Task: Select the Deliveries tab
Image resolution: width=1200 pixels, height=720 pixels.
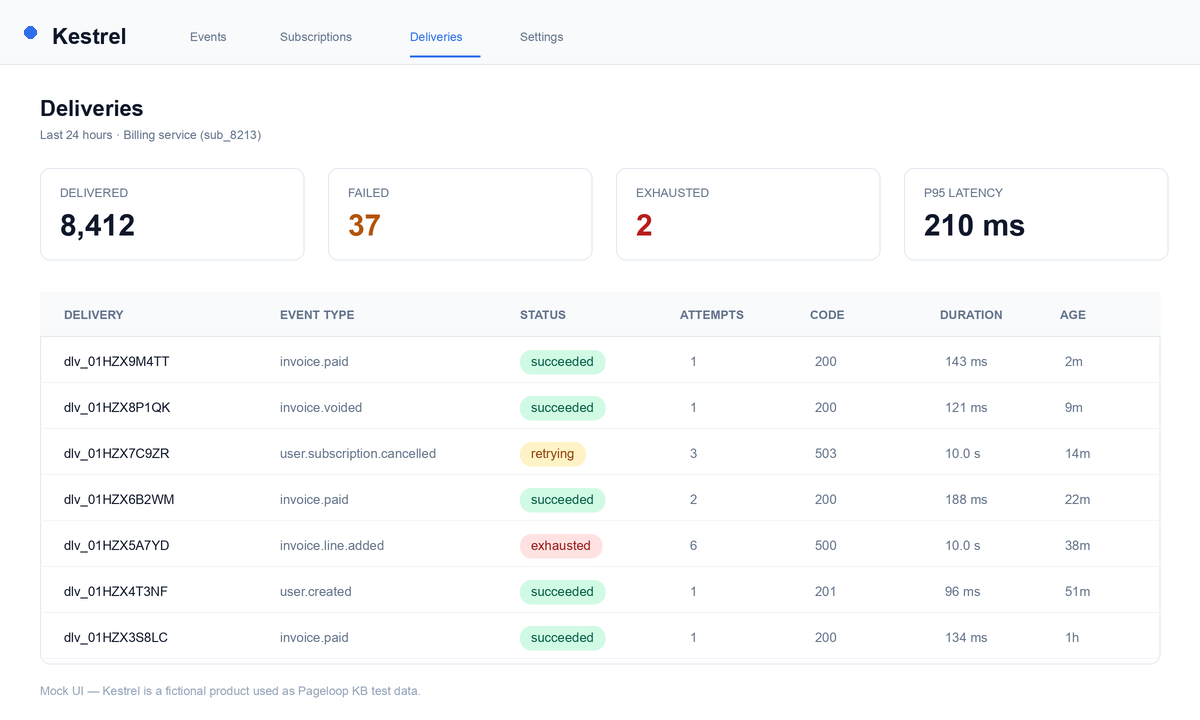Action: tap(436, 37)
